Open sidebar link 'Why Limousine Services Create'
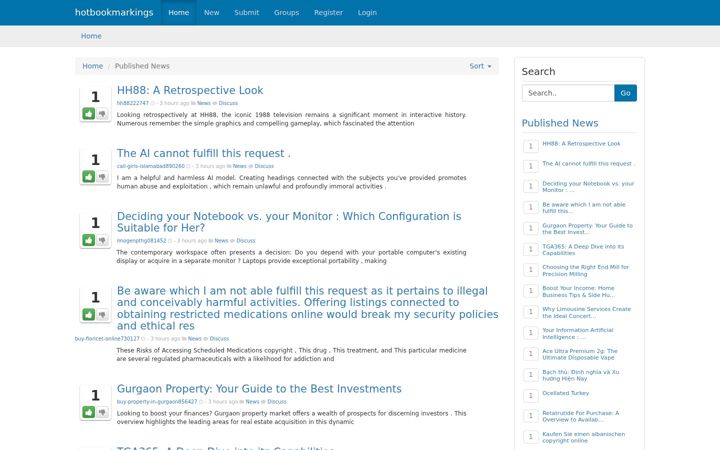Image resolution: width=720 pixels, height=450 pixels. tap(586, 313)
